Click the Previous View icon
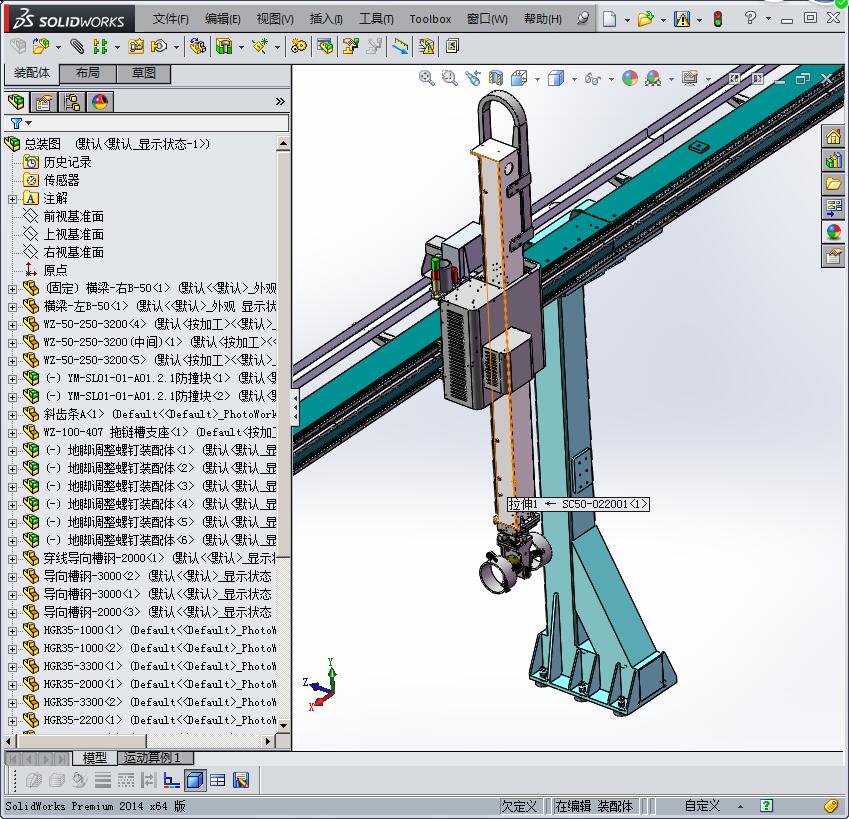This screenshot has height=819, width=849. coord(472,78)
